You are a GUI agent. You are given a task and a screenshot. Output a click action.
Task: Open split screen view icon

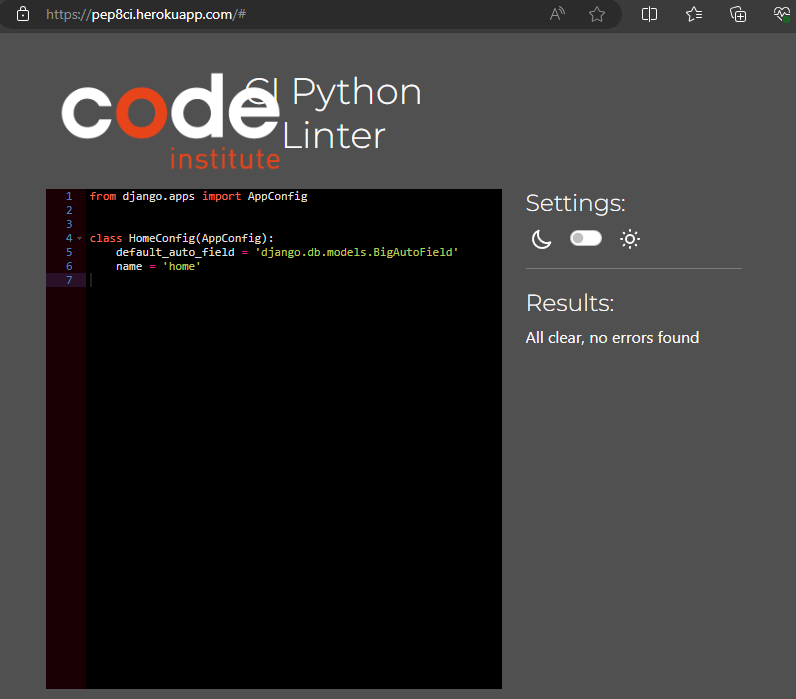(649, 14)
